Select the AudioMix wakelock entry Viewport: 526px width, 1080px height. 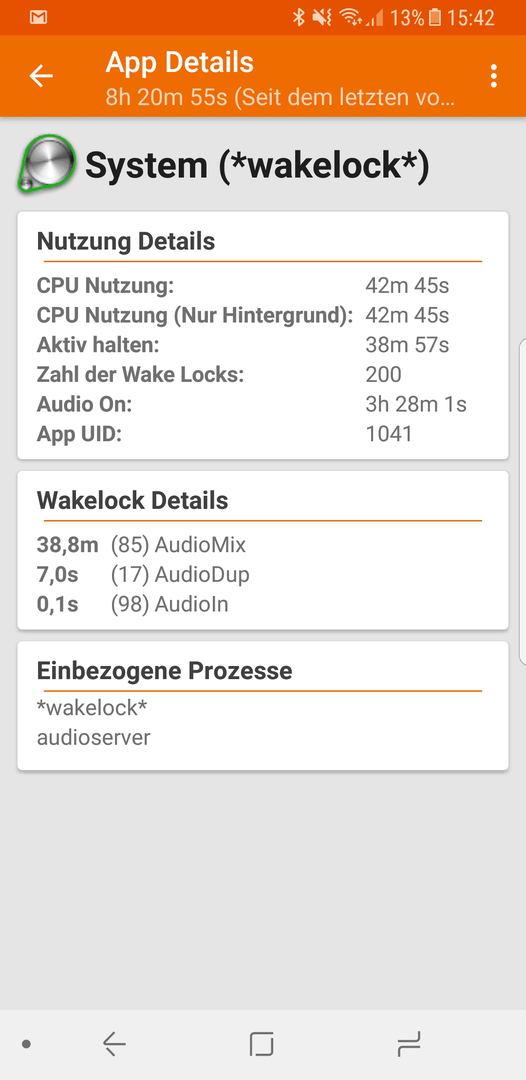tap(141, 546)
